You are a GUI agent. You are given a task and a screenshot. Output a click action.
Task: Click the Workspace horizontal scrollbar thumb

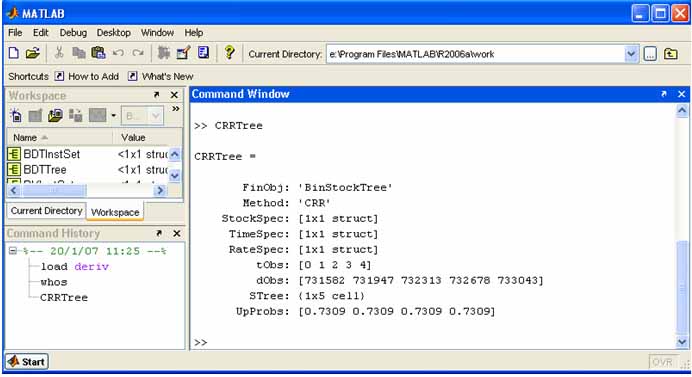tap(53, 190)
